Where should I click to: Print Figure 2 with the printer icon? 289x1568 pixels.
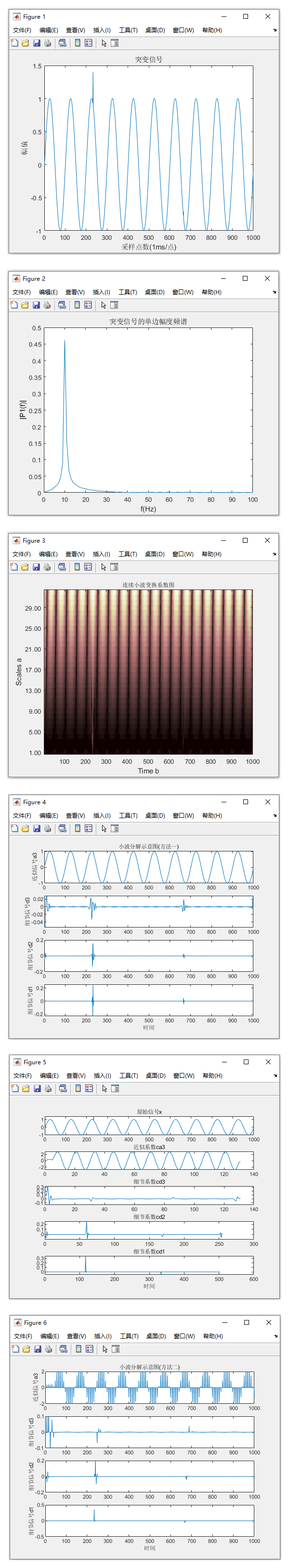point(47,305)
